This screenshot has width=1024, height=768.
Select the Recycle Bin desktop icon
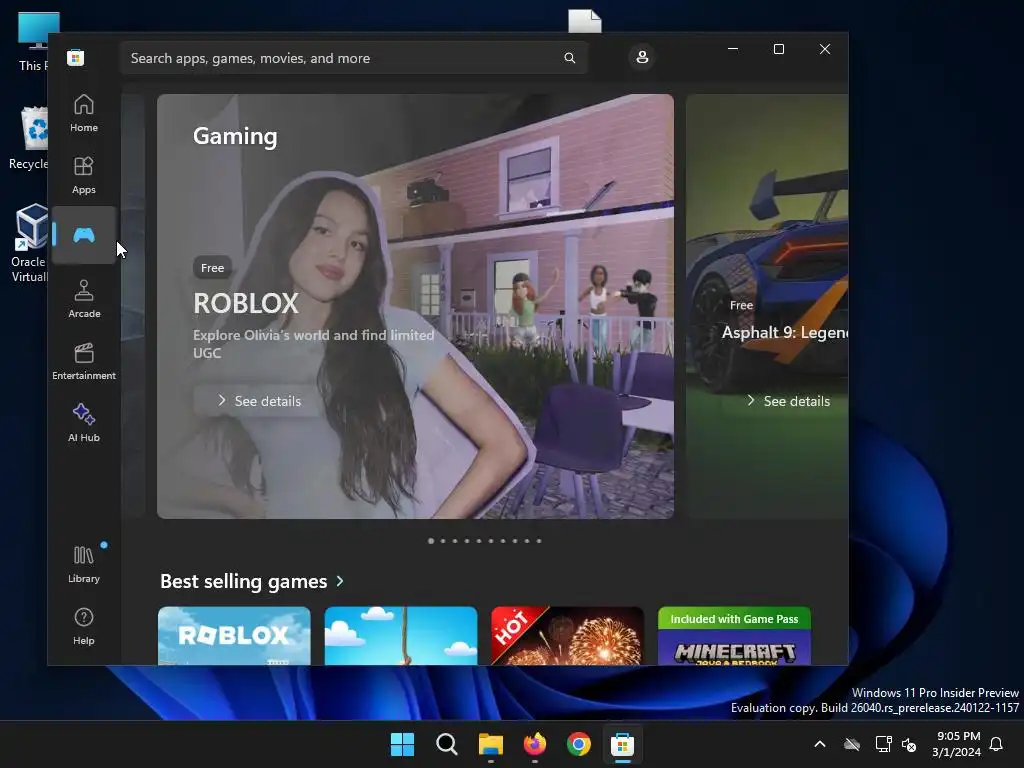tap(28, 138)
